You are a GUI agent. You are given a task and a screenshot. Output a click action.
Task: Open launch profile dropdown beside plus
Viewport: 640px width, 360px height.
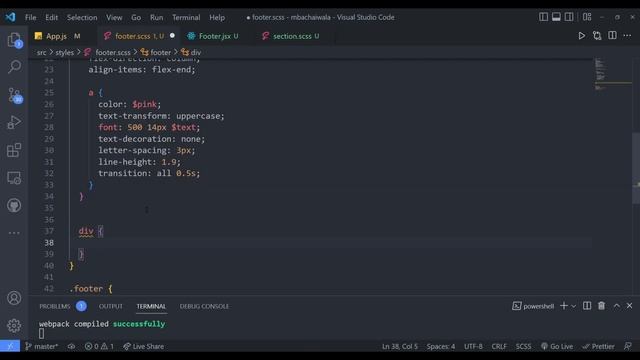[x=573, y=306]
